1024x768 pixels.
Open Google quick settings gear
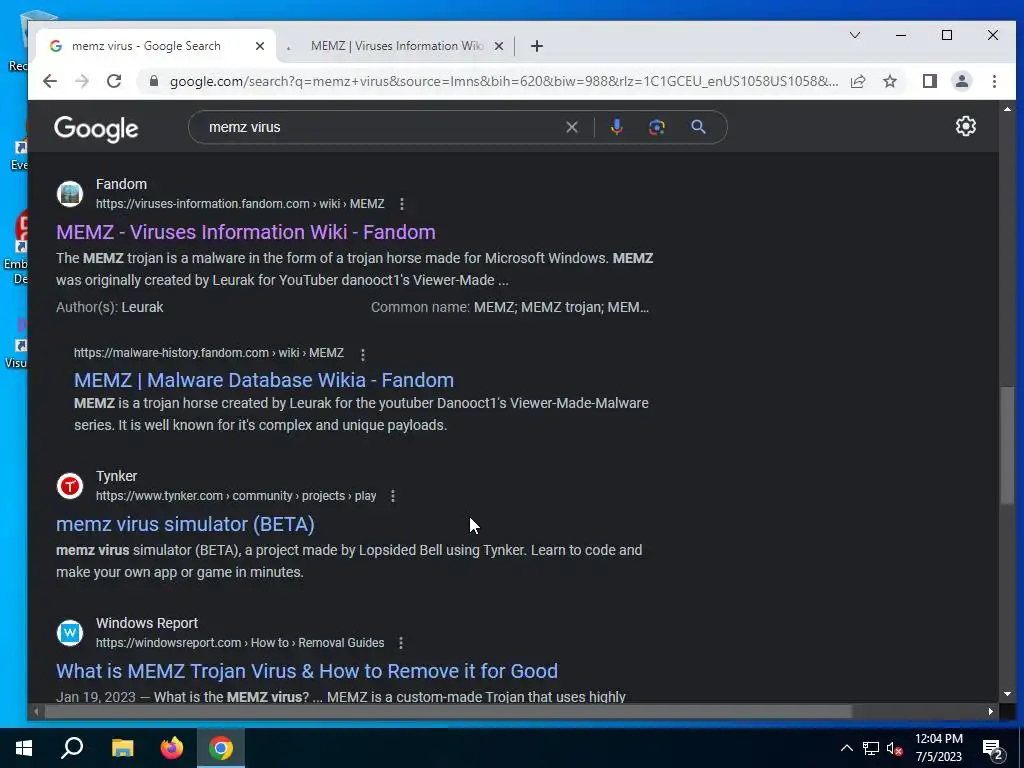[965, 126]
